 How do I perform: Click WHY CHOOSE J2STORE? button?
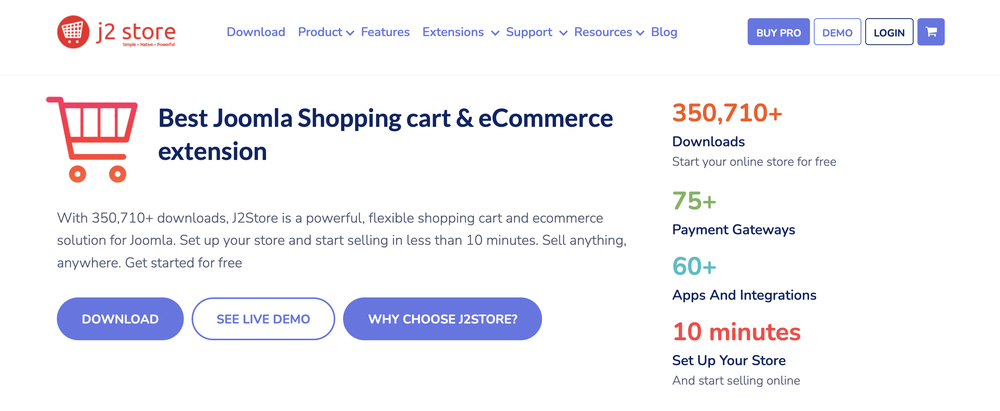442,319
